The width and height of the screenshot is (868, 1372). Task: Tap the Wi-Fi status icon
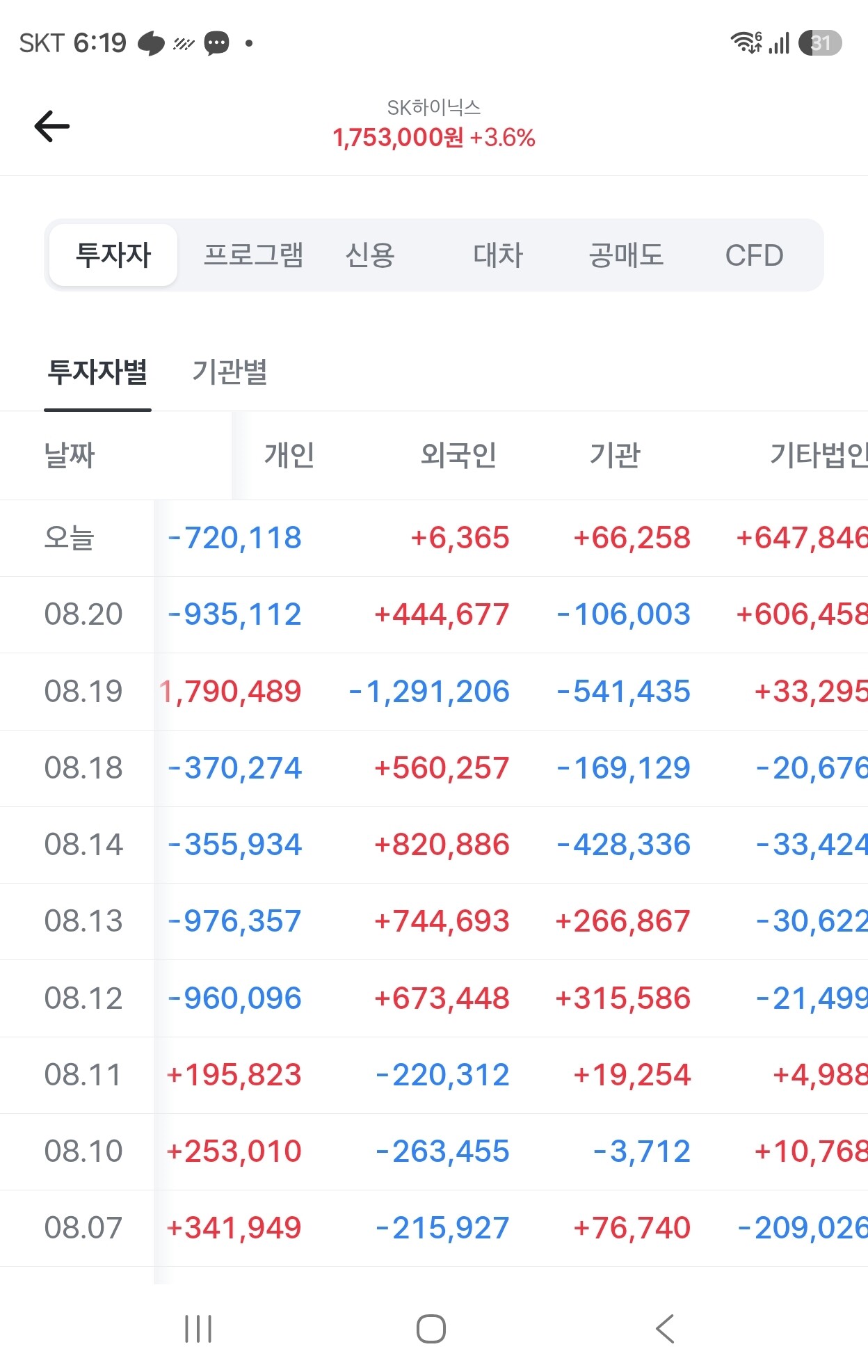(746, 42)
